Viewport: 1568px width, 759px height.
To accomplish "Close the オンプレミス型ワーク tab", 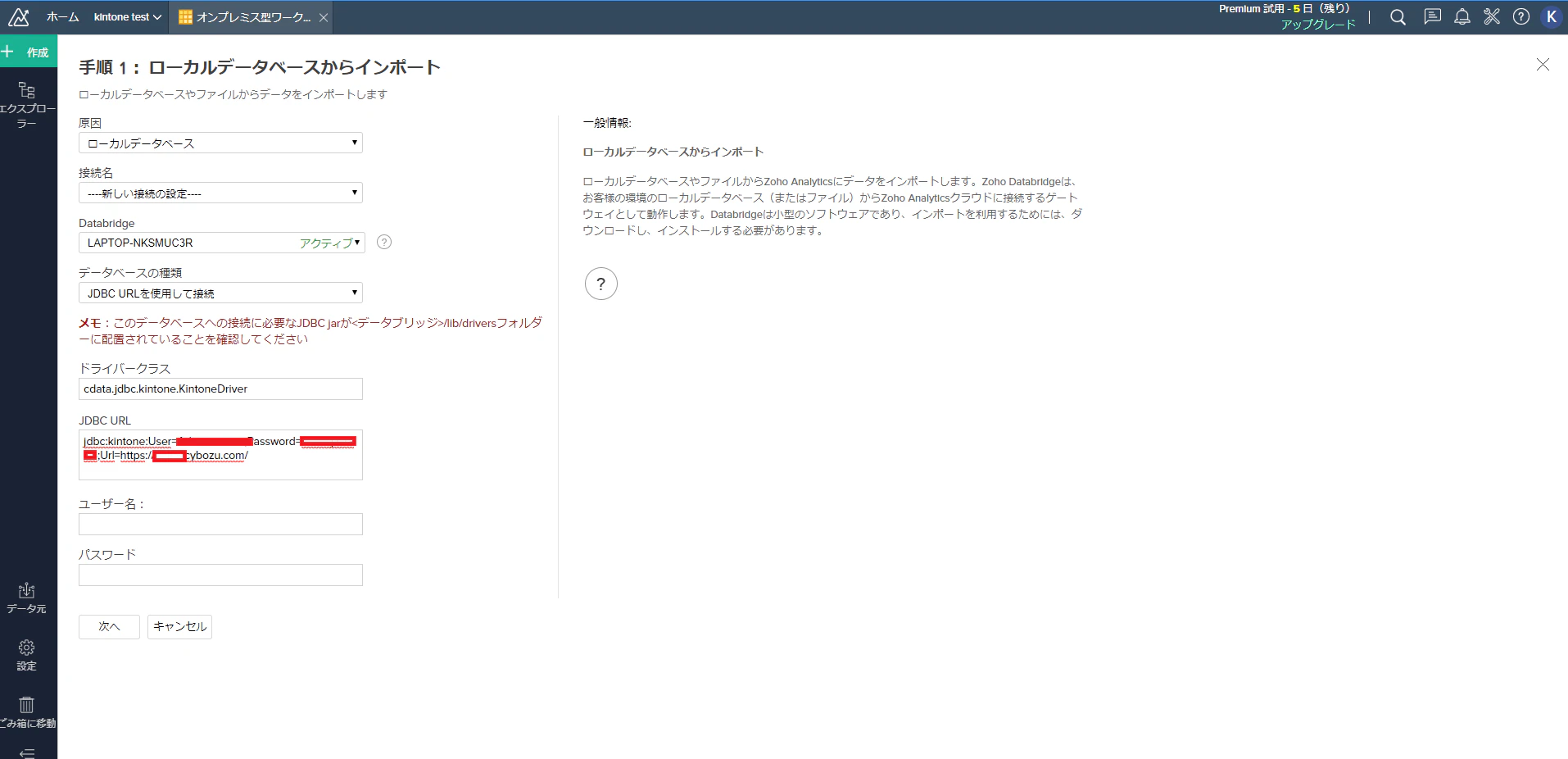I will (x=324, y=17).
